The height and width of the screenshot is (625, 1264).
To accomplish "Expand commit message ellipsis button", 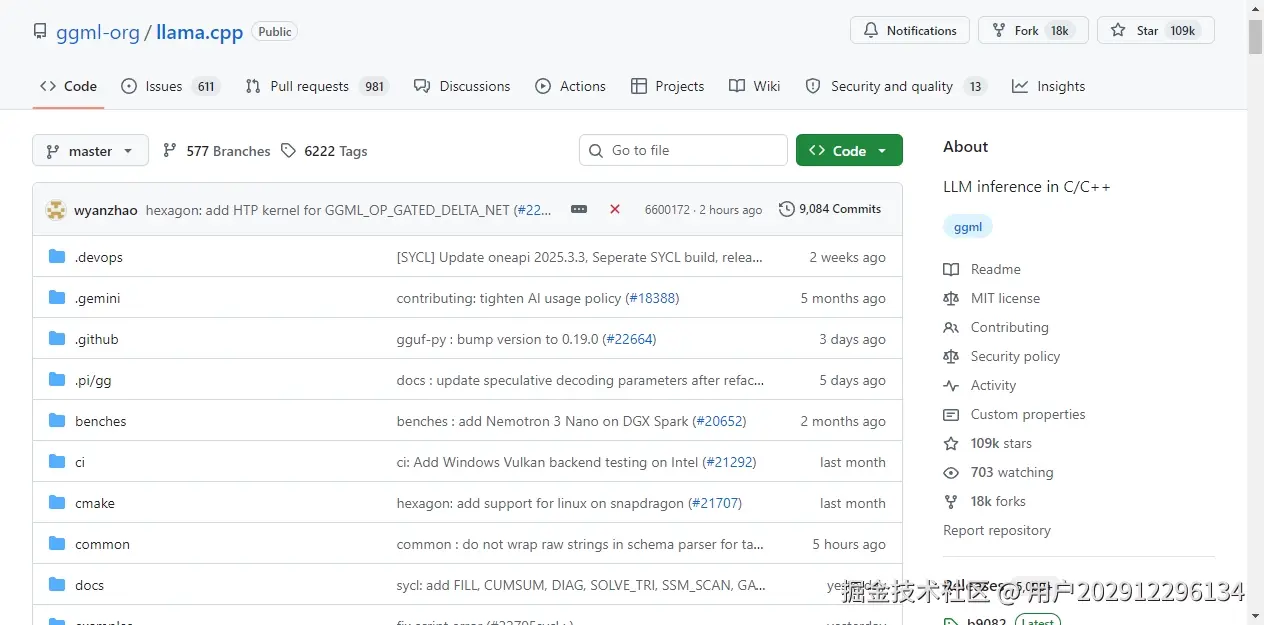I will [579, 209].
